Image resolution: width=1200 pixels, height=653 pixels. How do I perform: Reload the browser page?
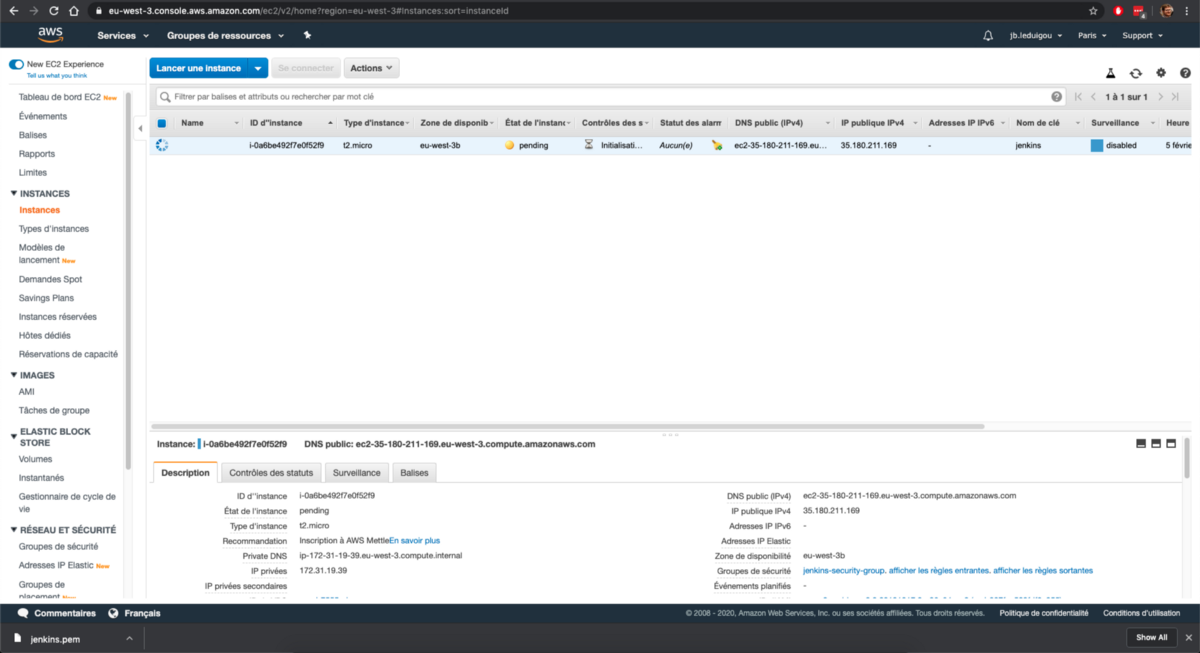pos(54,10)
